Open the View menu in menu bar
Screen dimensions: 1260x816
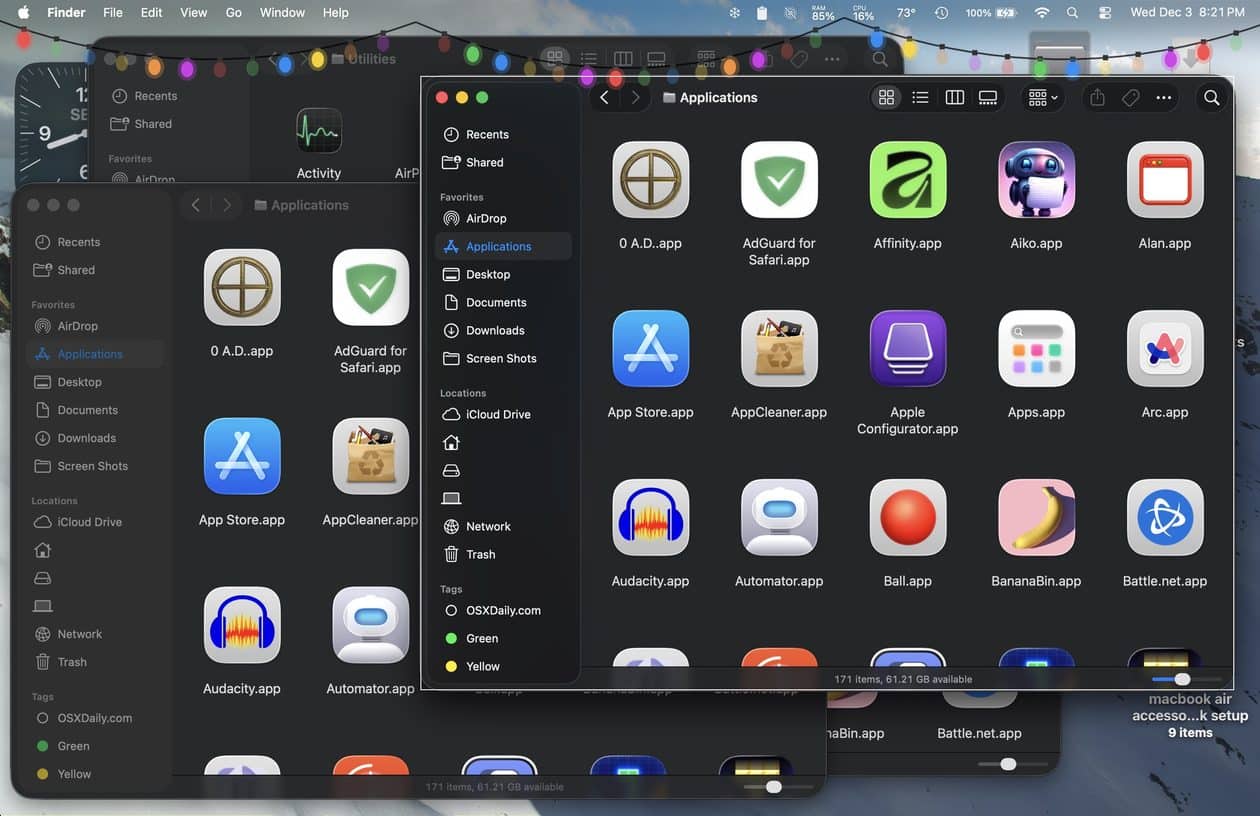pos(193,12)
